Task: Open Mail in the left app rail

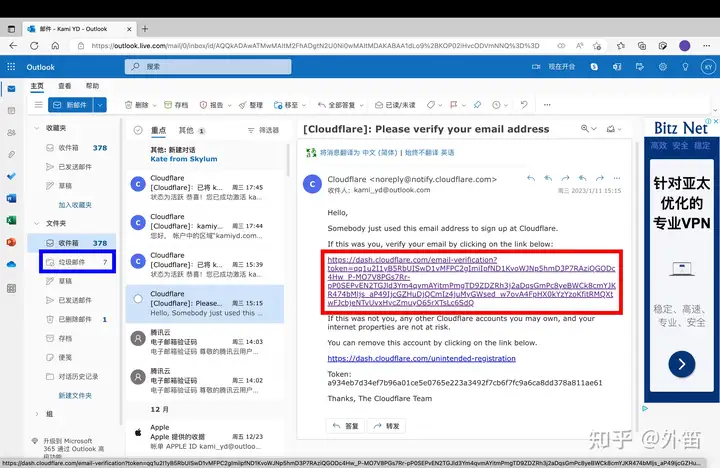Action: pyautogui.click(x=11, y=89)
